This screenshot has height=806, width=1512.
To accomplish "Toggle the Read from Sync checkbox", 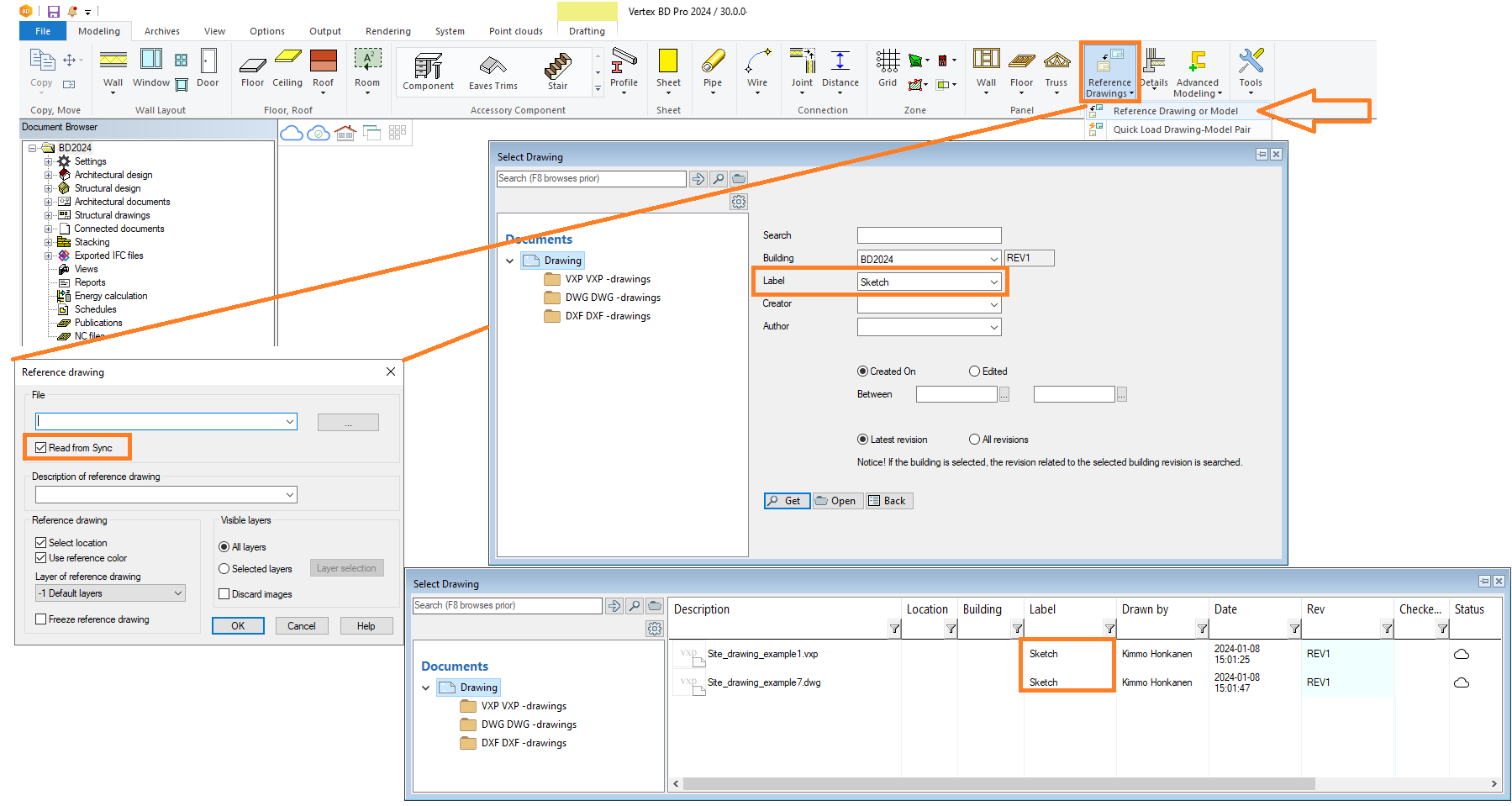I will 41,448.
